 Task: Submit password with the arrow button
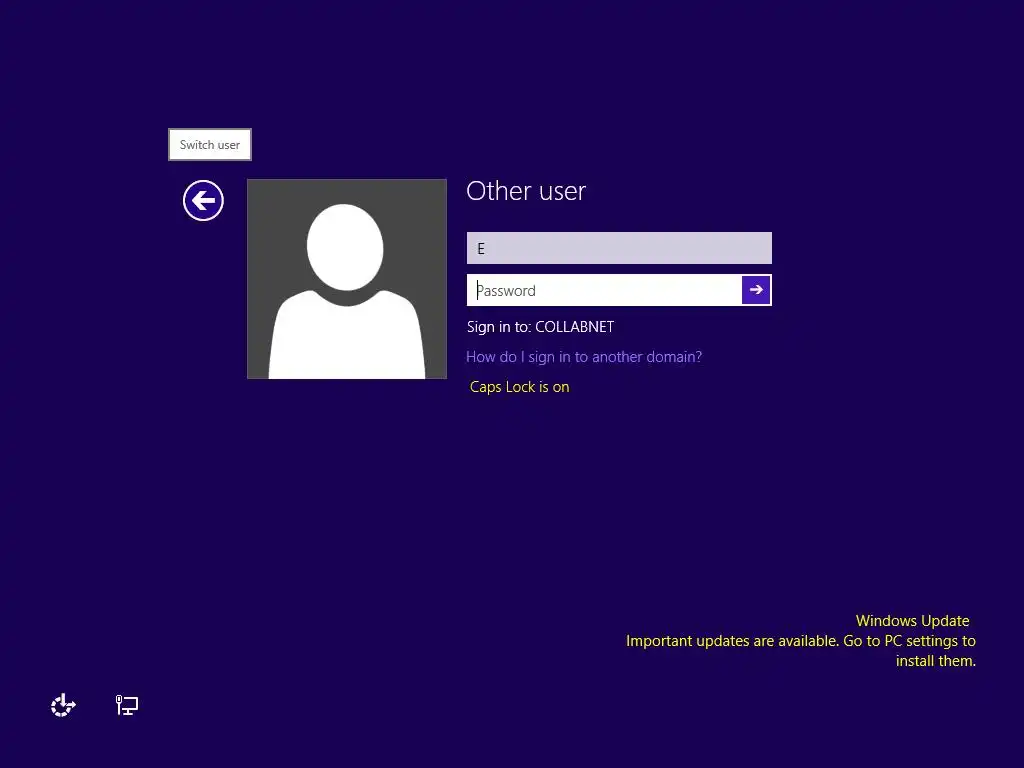click(756, 290)
